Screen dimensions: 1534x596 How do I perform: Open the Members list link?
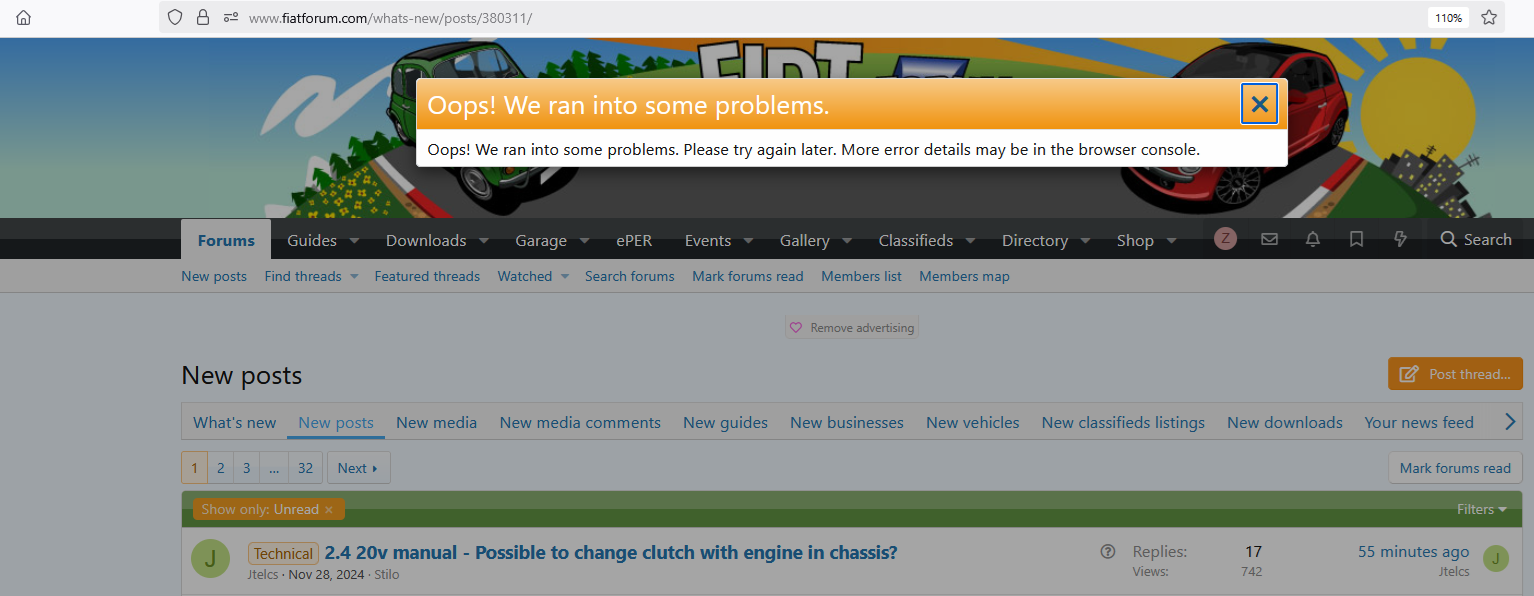tap(861, 276)
